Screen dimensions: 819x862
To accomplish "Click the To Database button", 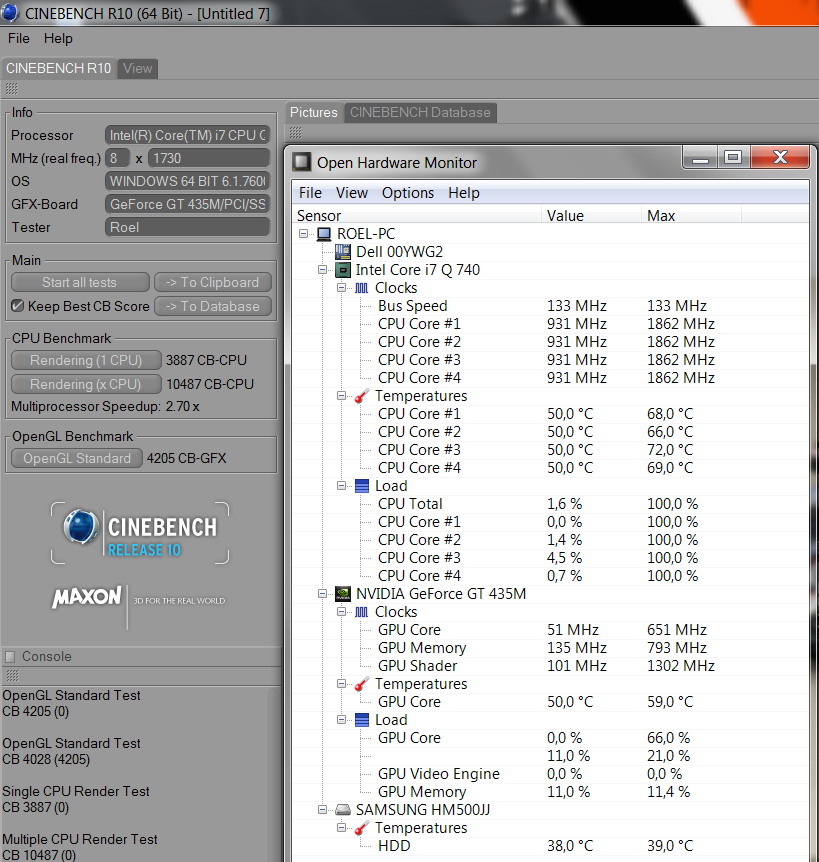I will click(213, 306).
